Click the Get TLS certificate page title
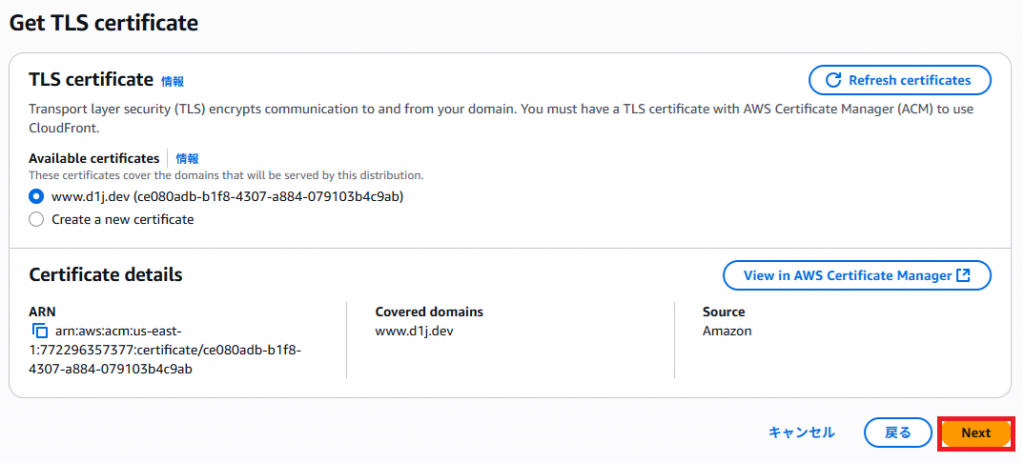 coord(104,23)
